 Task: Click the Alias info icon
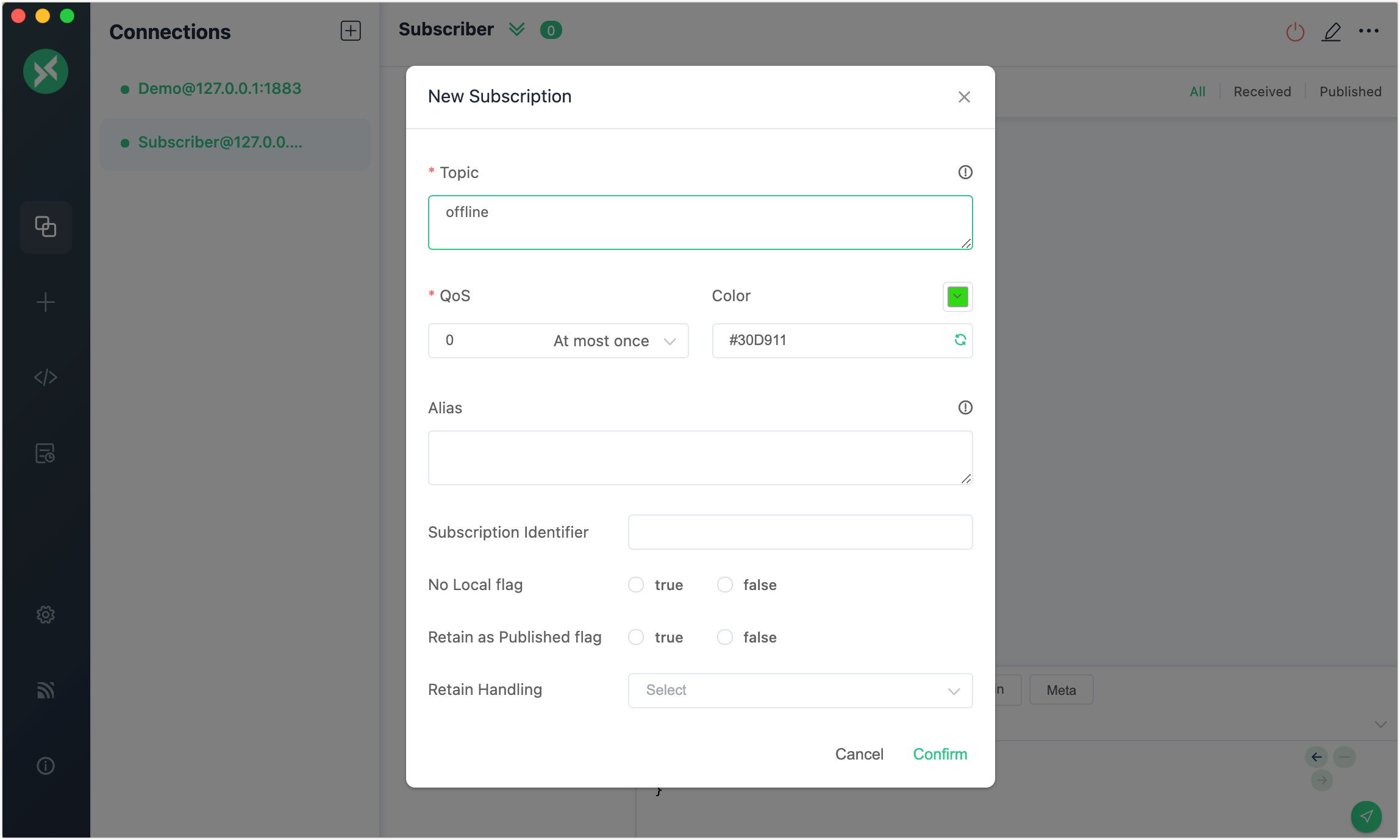click(x=965, y=408)
